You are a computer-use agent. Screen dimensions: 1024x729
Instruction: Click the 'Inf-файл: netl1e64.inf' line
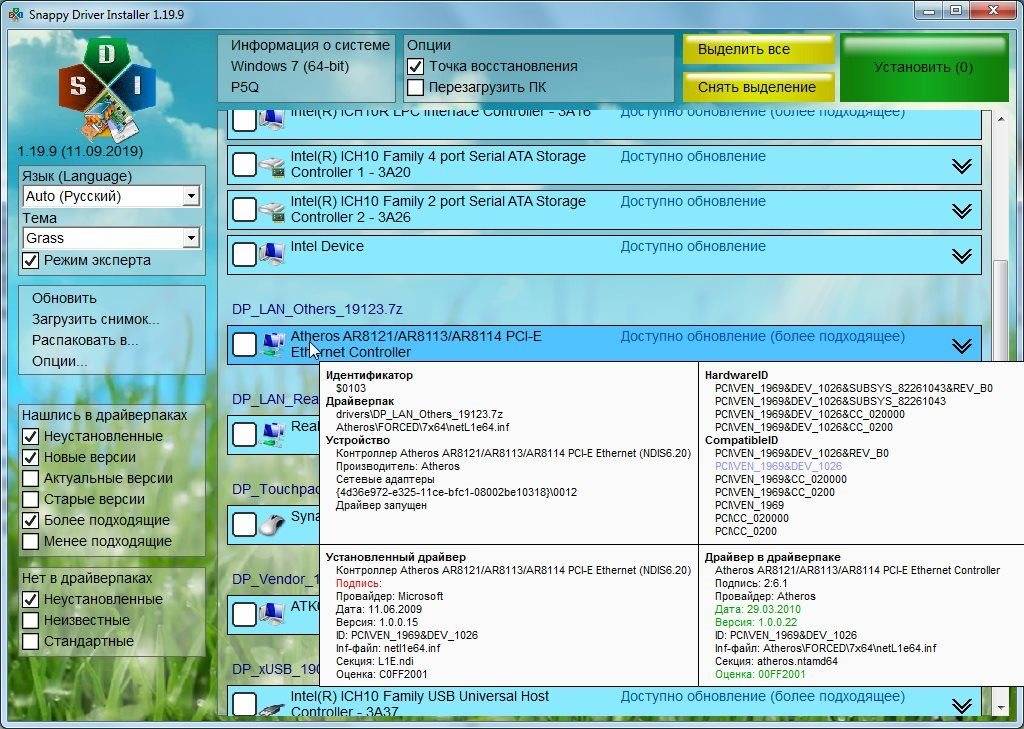(388, 648)
